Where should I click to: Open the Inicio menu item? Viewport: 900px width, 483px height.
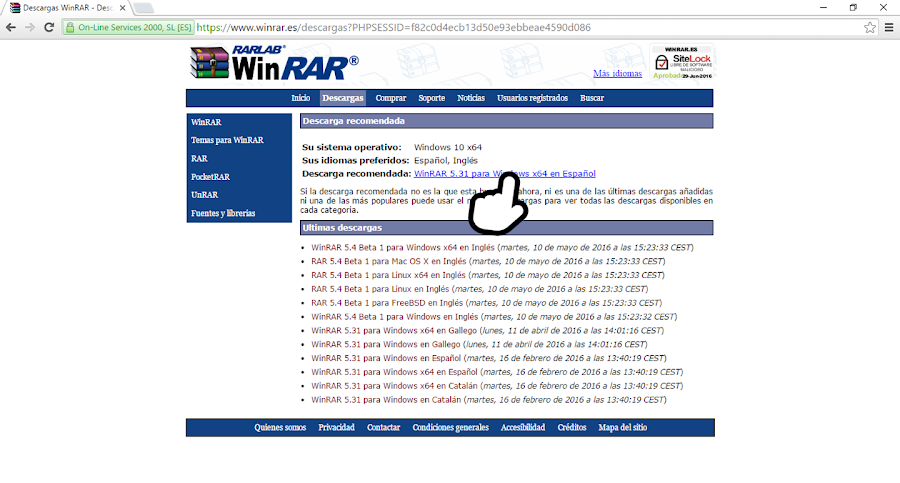point(300,98)
